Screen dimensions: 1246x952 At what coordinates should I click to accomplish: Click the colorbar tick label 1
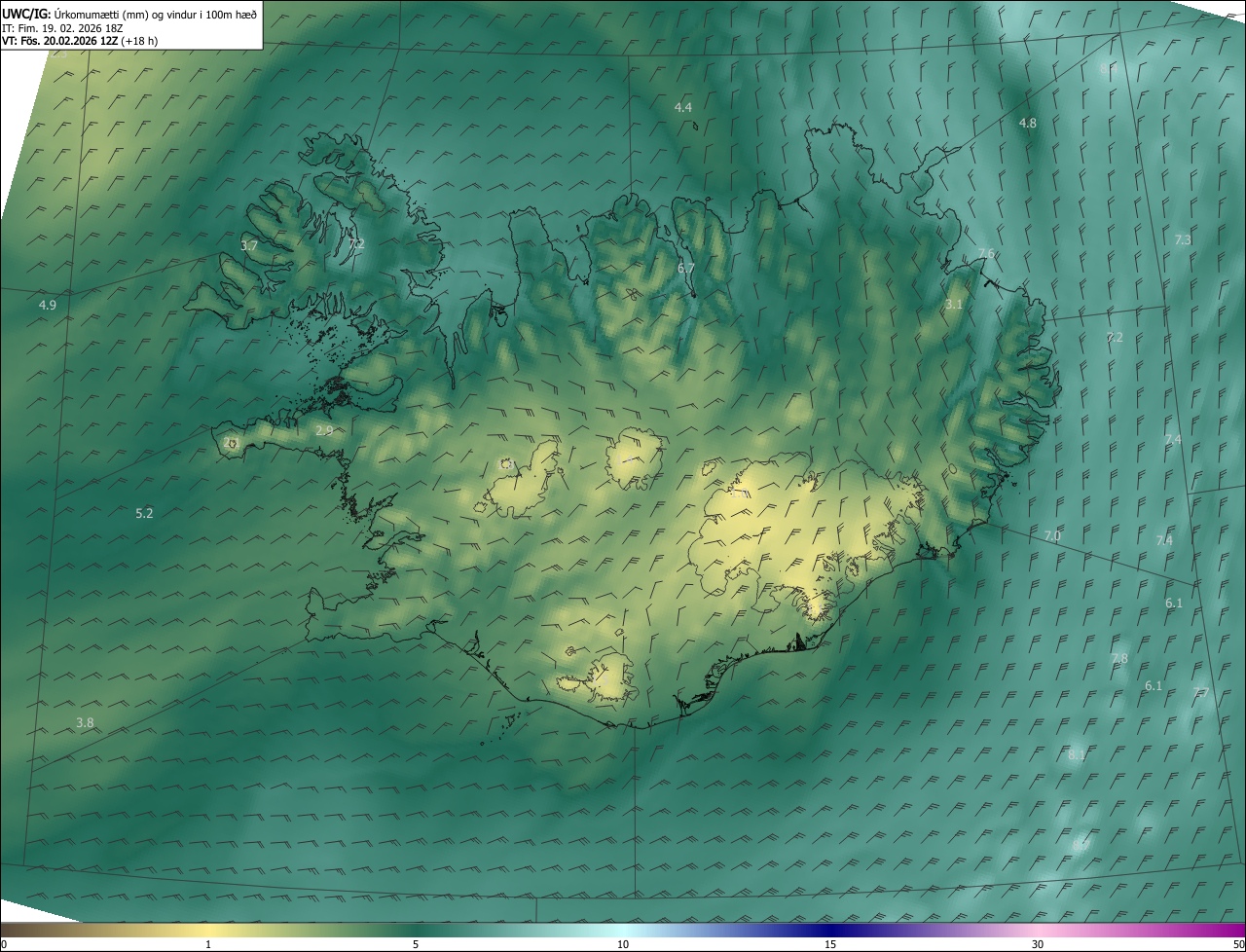pyautogui.click(x=208, y=944)
